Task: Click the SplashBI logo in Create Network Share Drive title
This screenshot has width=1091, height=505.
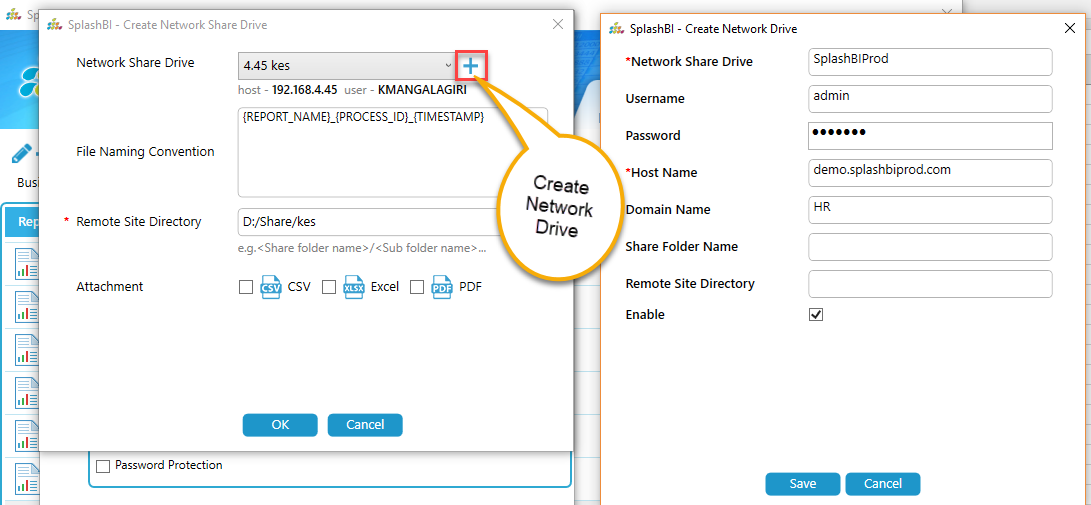Action: click(x=54, y=24)
